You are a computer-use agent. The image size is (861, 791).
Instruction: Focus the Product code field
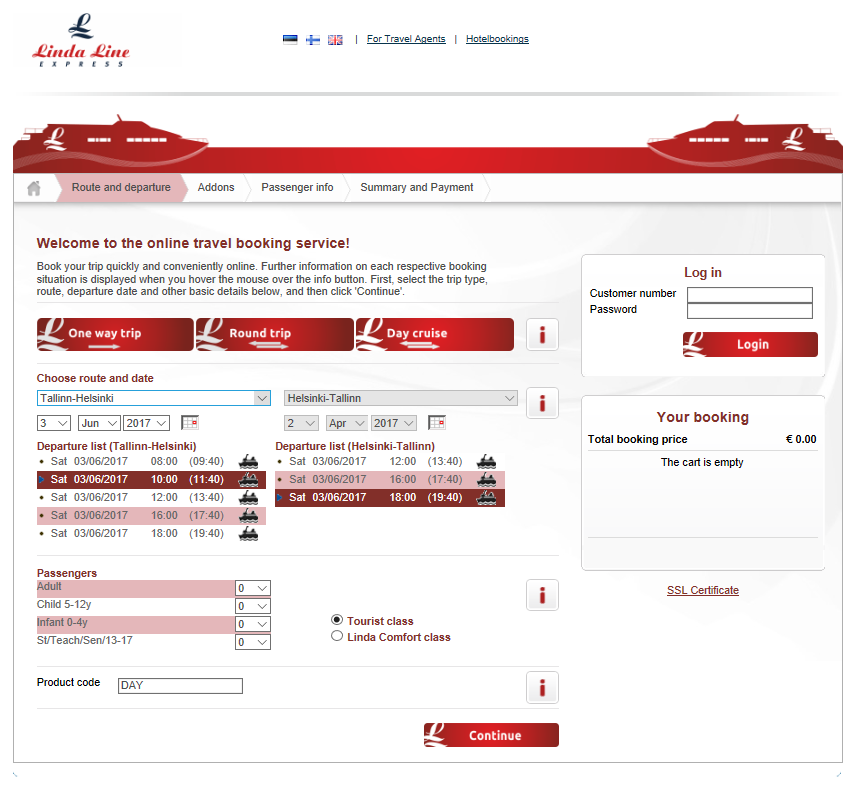click(180, 686)
